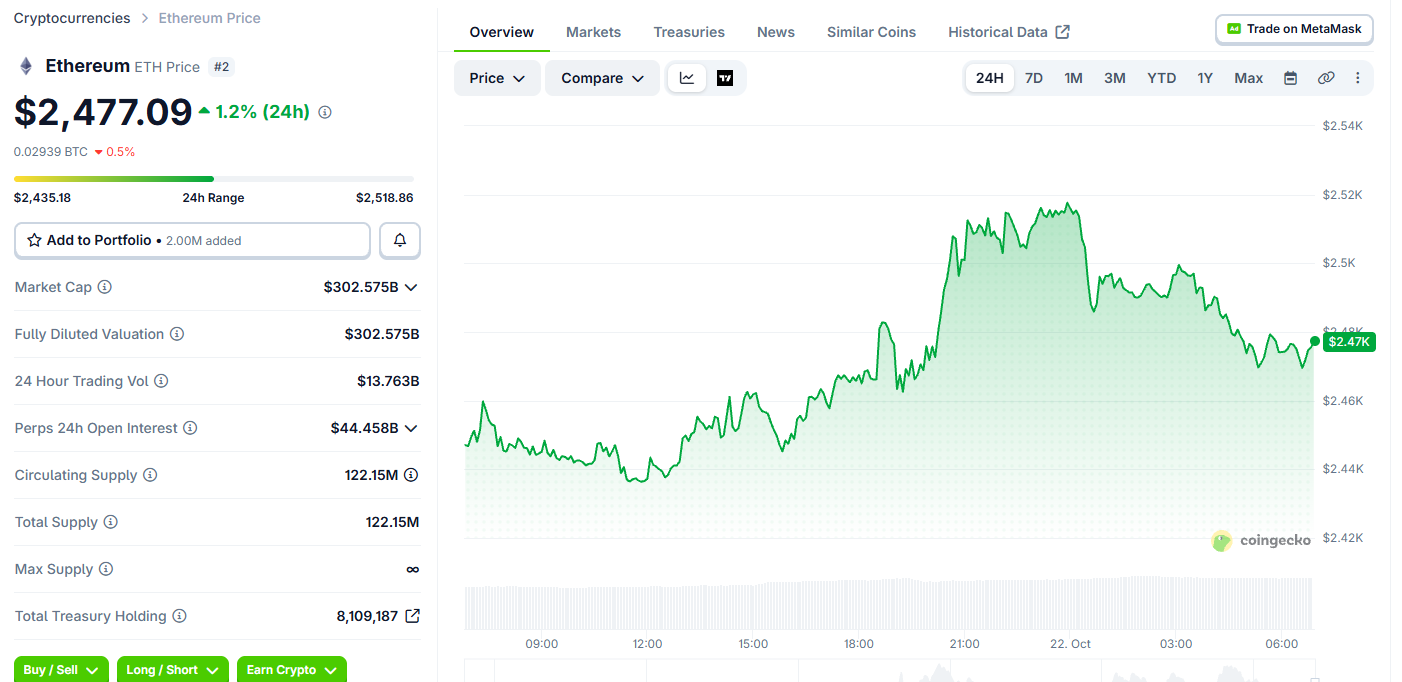Open the Total Treasury Holding info icon
This screenshot has width=1402, height=682.
(x=180, y=616)
